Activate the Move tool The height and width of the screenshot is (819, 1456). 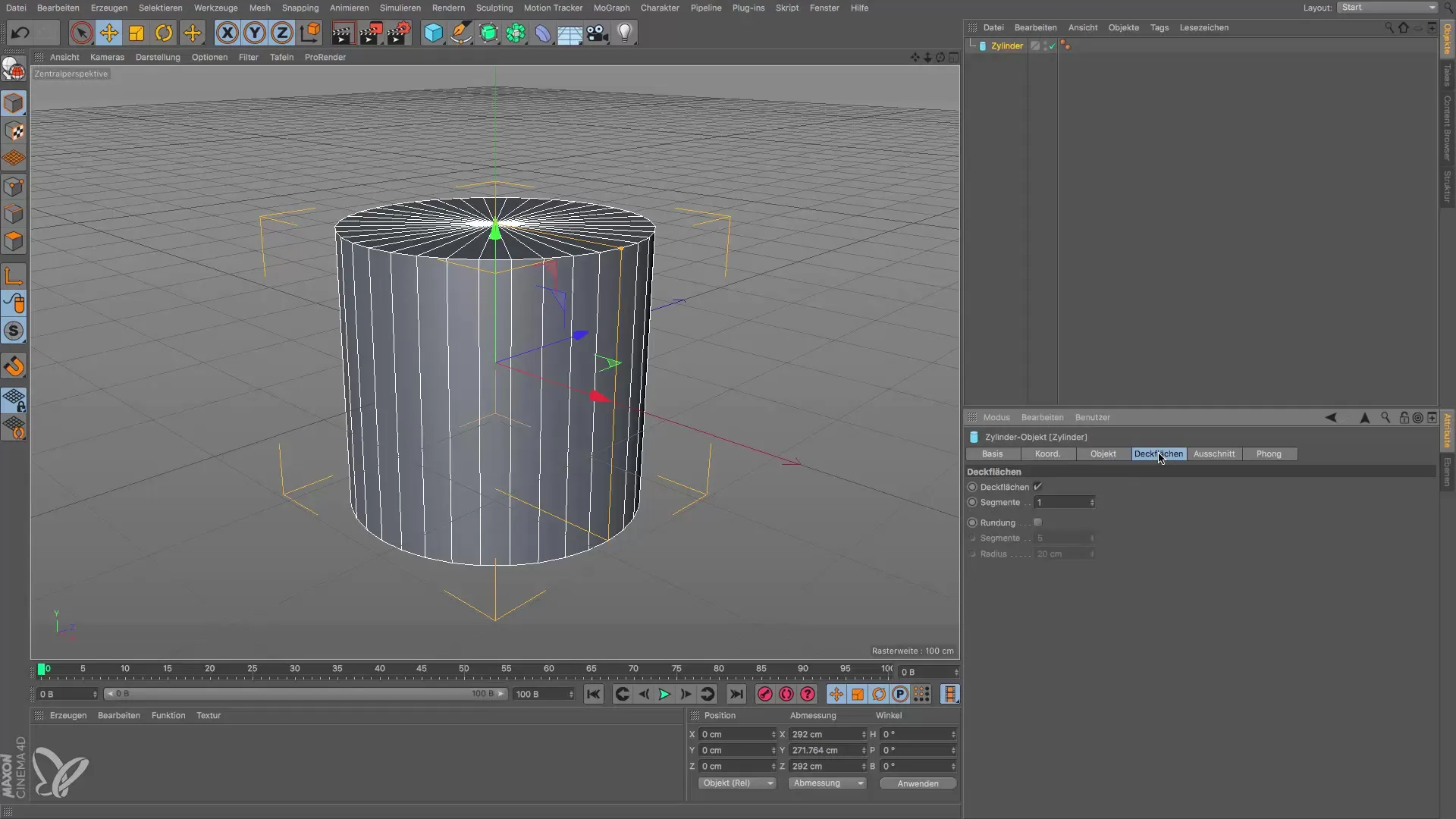click(x=109, y=33)
